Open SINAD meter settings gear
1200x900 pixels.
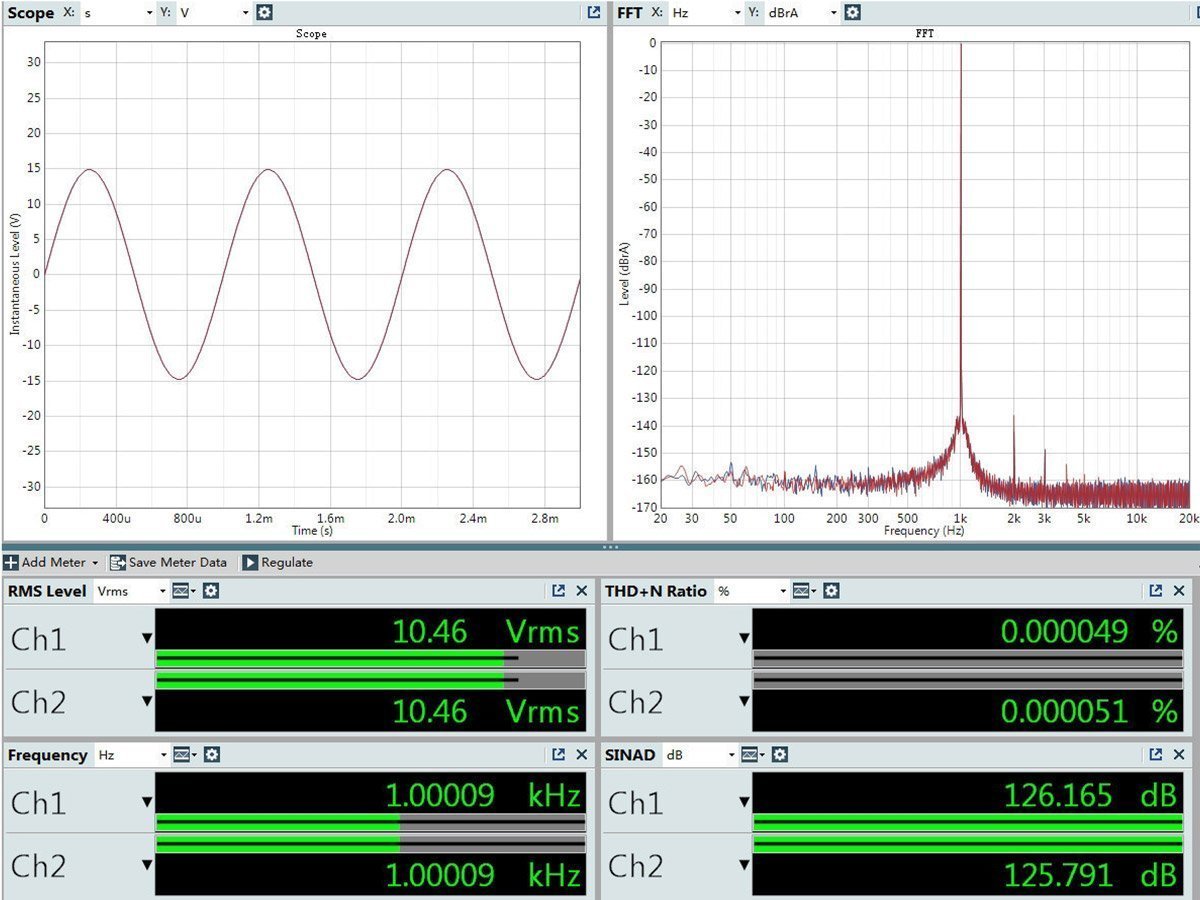[x=780, y=755]
